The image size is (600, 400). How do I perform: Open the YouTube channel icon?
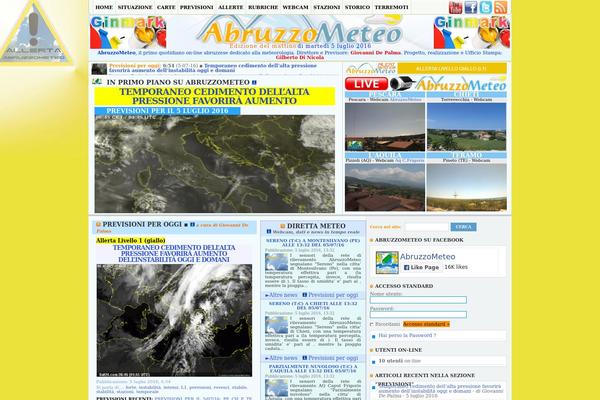click(x=455, y=7)
